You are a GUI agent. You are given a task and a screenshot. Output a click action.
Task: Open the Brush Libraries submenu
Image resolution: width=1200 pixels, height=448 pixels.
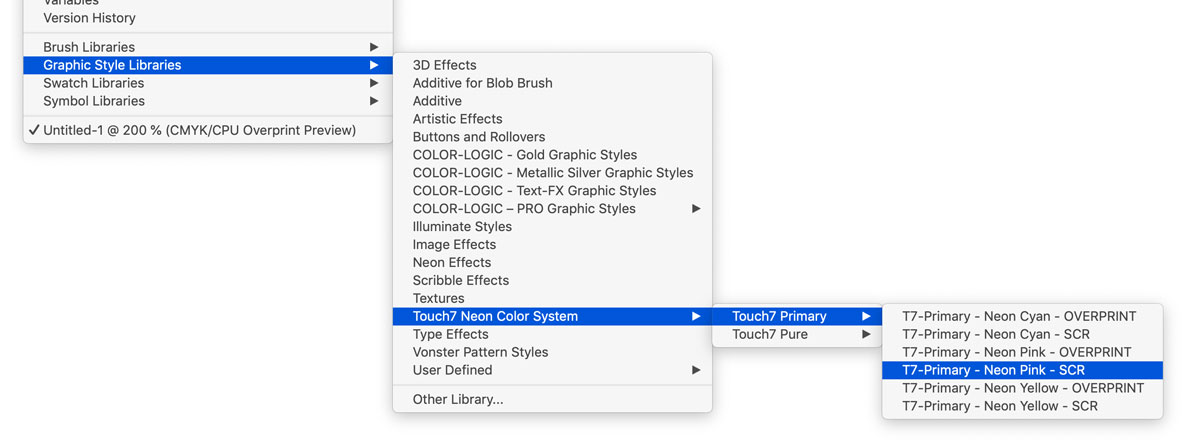coord(208,47)
